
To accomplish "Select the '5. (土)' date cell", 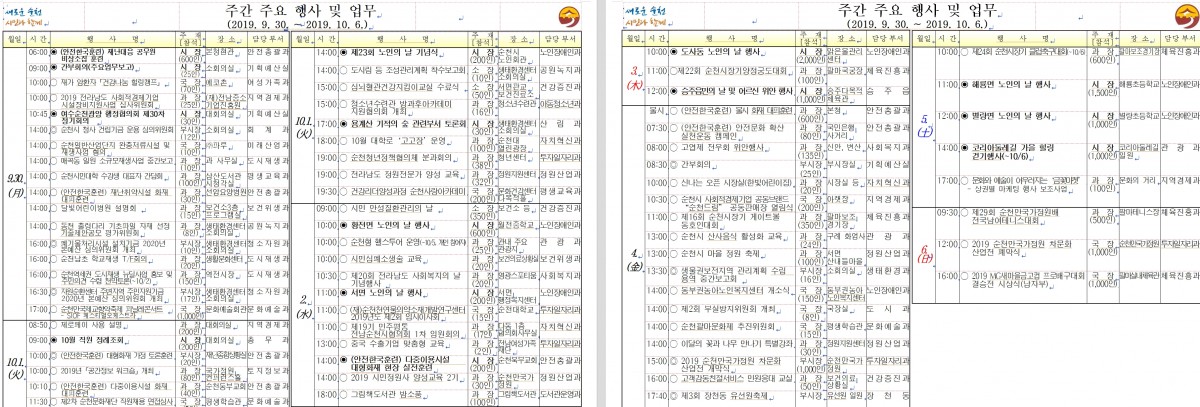I will pos(924,125).
